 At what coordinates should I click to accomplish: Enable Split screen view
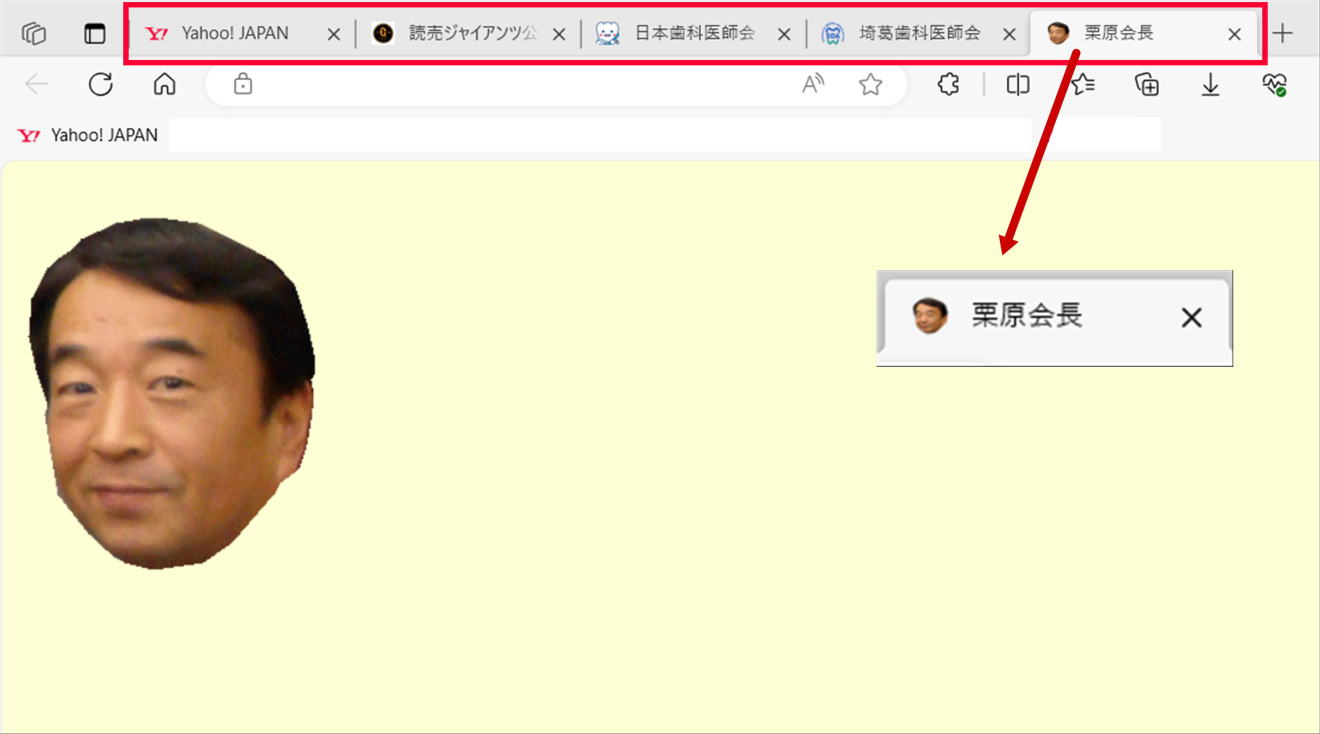(1017, 85)
